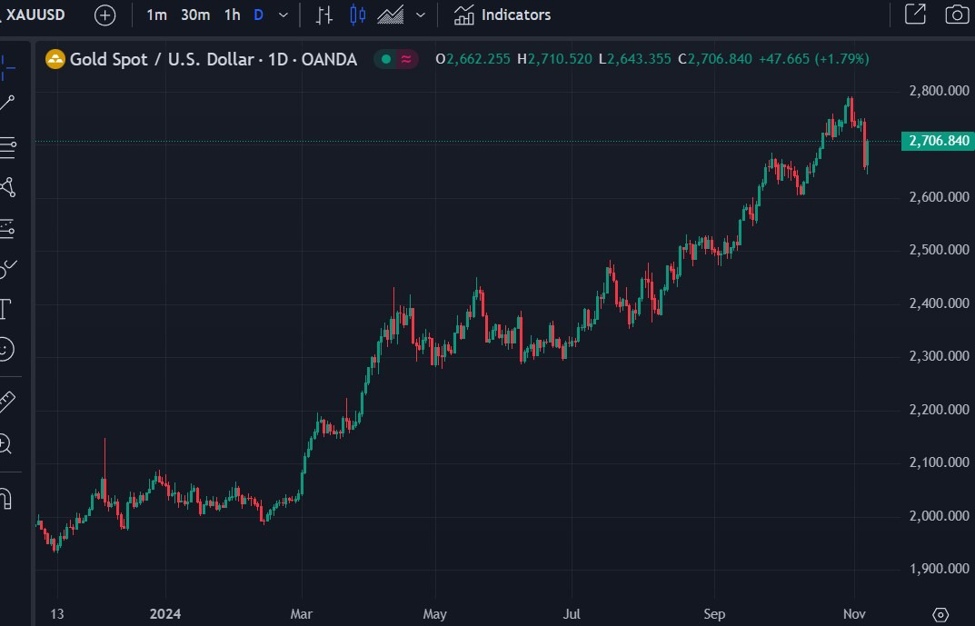
Task: Select the candlestick chart style icon
Action: click(358, 15)
